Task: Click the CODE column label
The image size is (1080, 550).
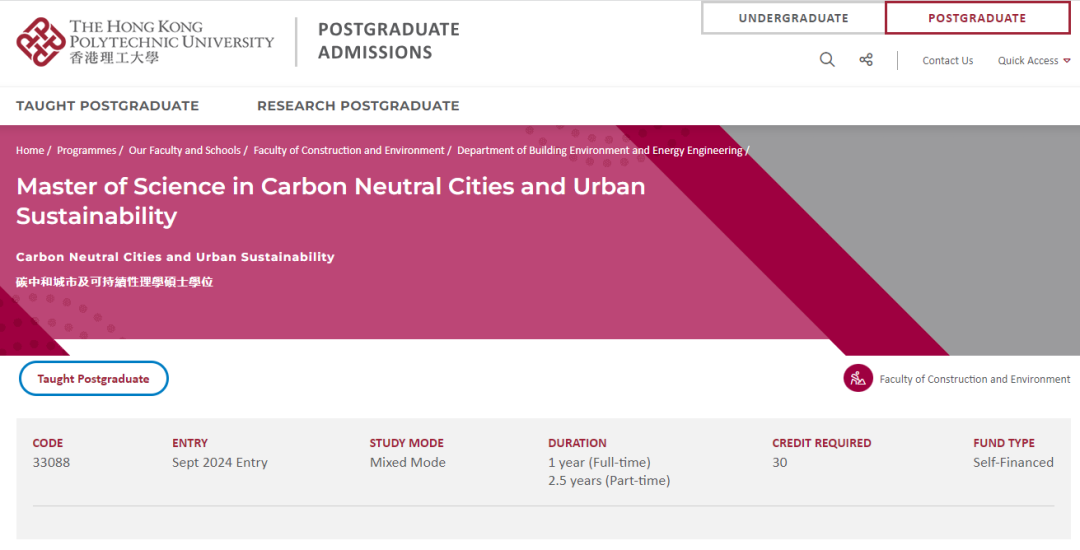Action: 48,443
